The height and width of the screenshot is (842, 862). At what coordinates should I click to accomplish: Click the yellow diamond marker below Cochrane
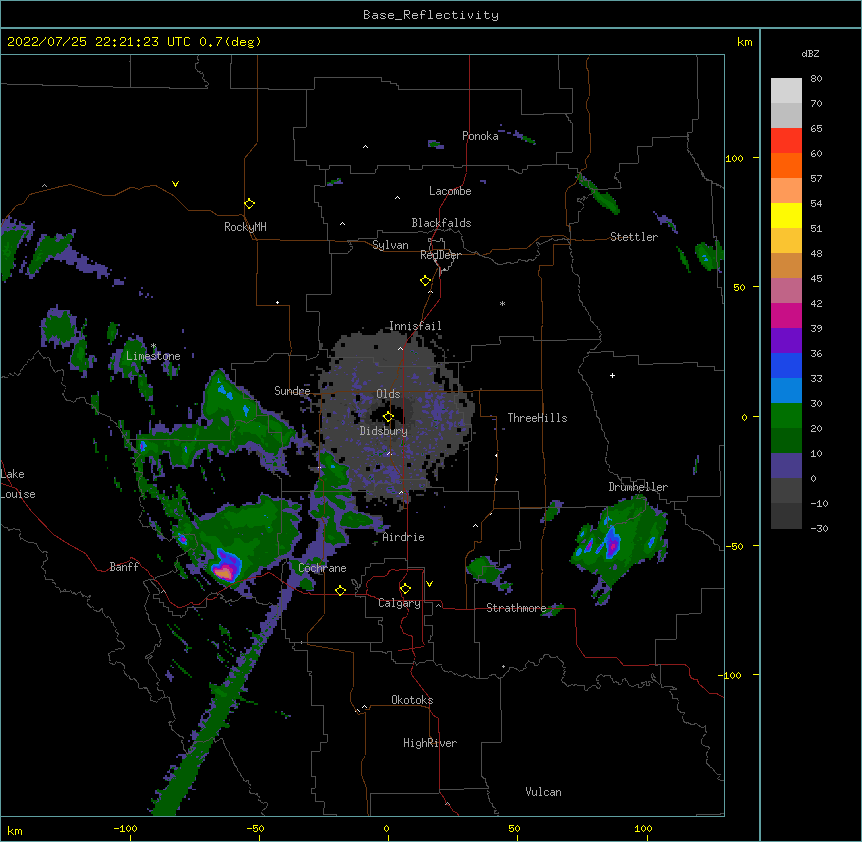340,590
